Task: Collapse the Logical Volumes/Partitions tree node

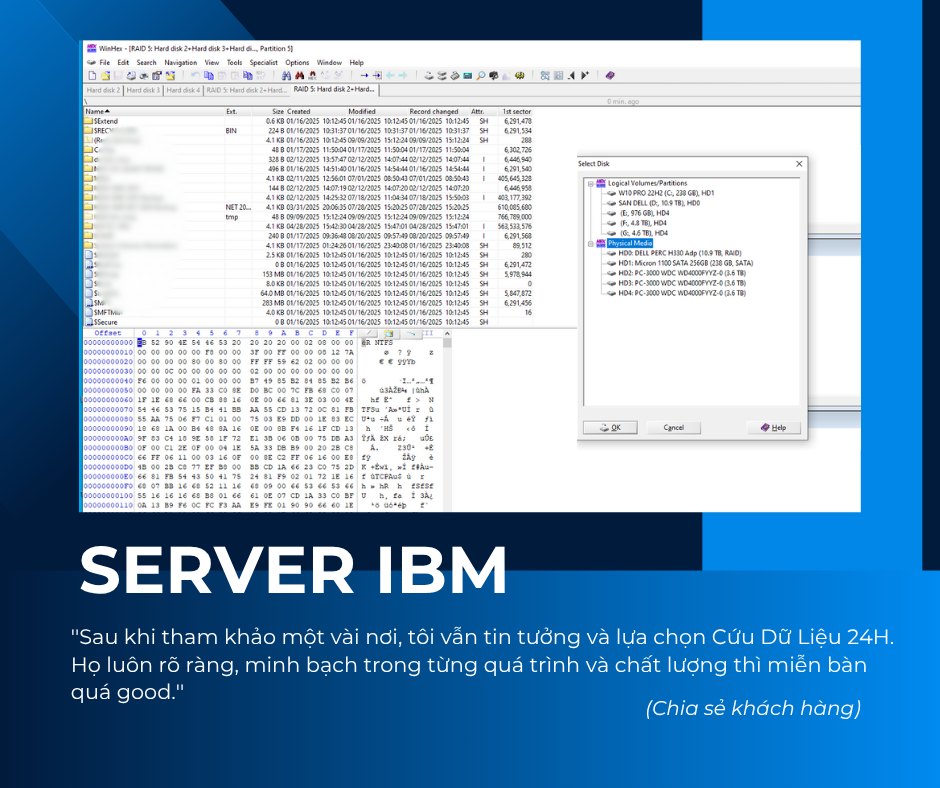Action: [x=590, y=184]
